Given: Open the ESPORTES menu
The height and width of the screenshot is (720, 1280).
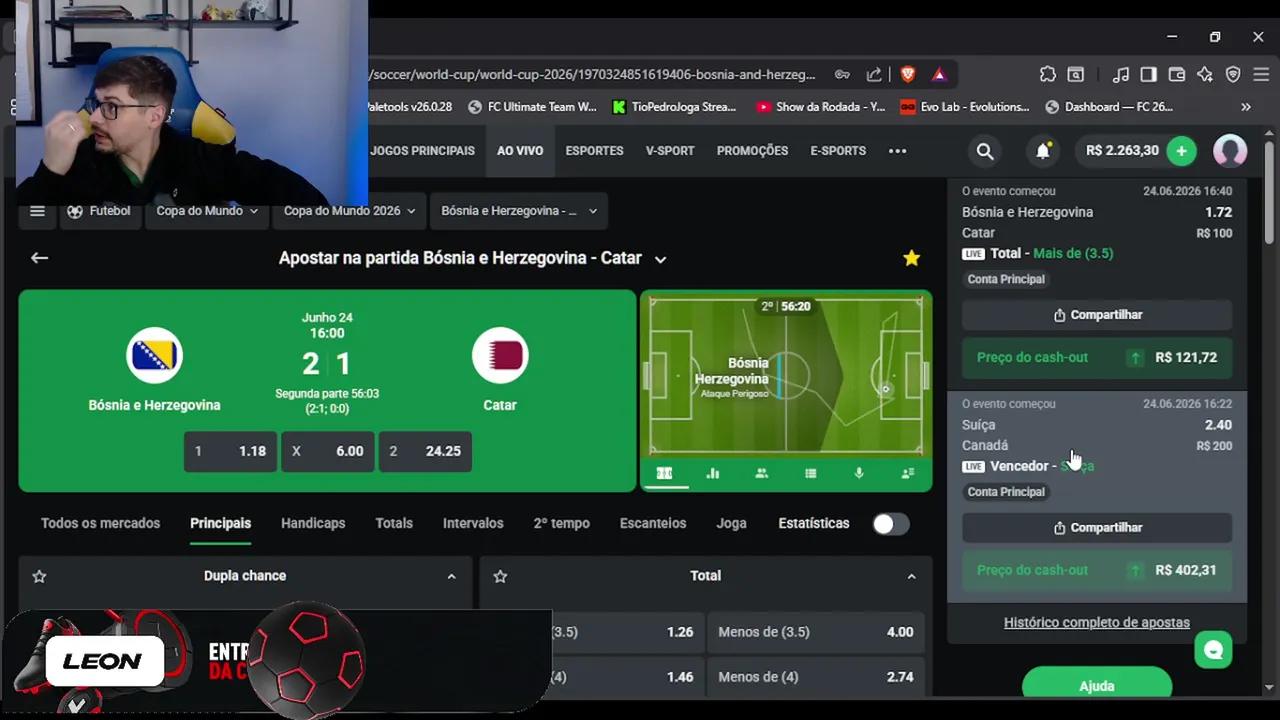Looking at the screenshot, I should [x=594, y=151].
